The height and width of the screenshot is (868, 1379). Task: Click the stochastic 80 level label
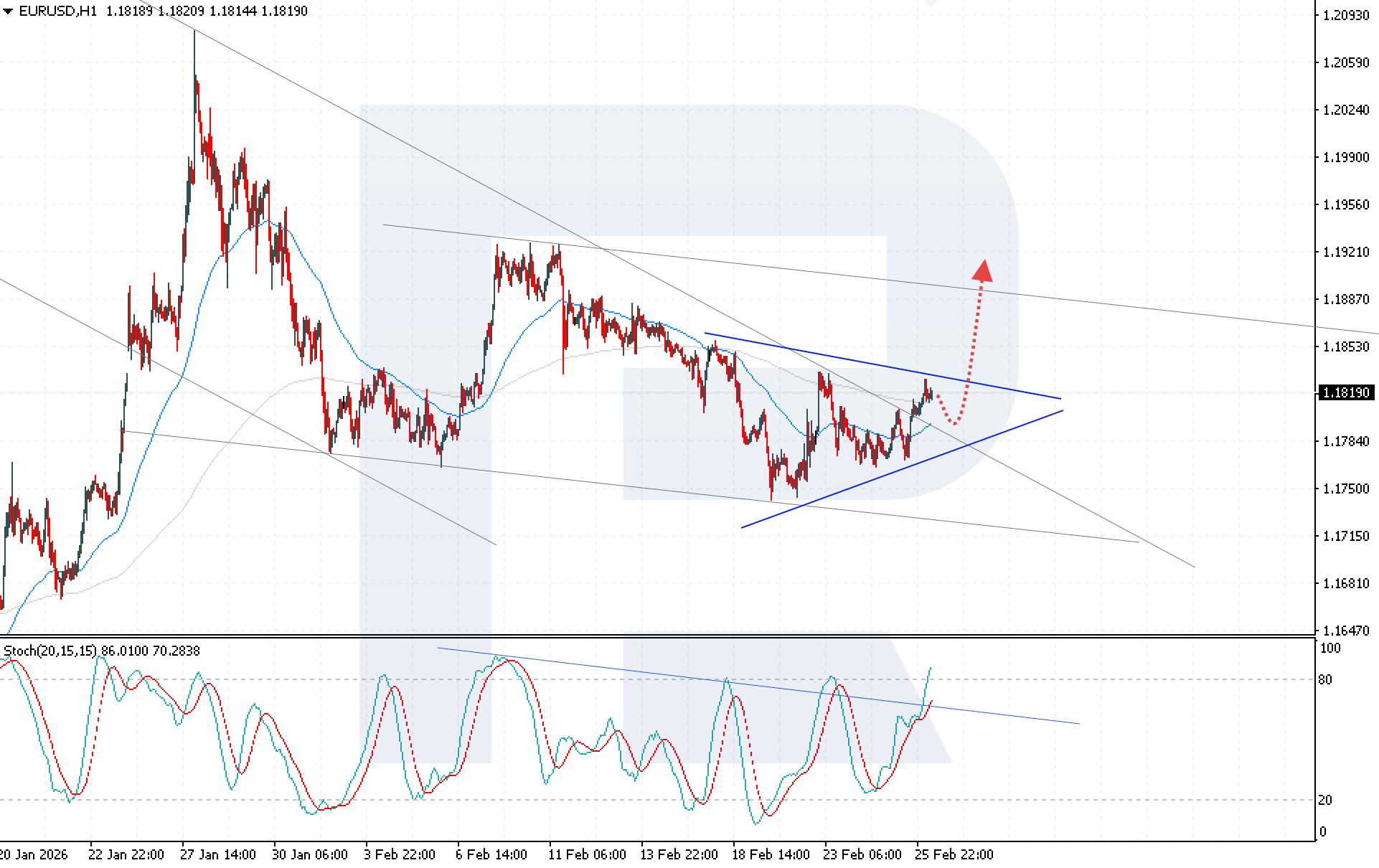coord(1325,679)
